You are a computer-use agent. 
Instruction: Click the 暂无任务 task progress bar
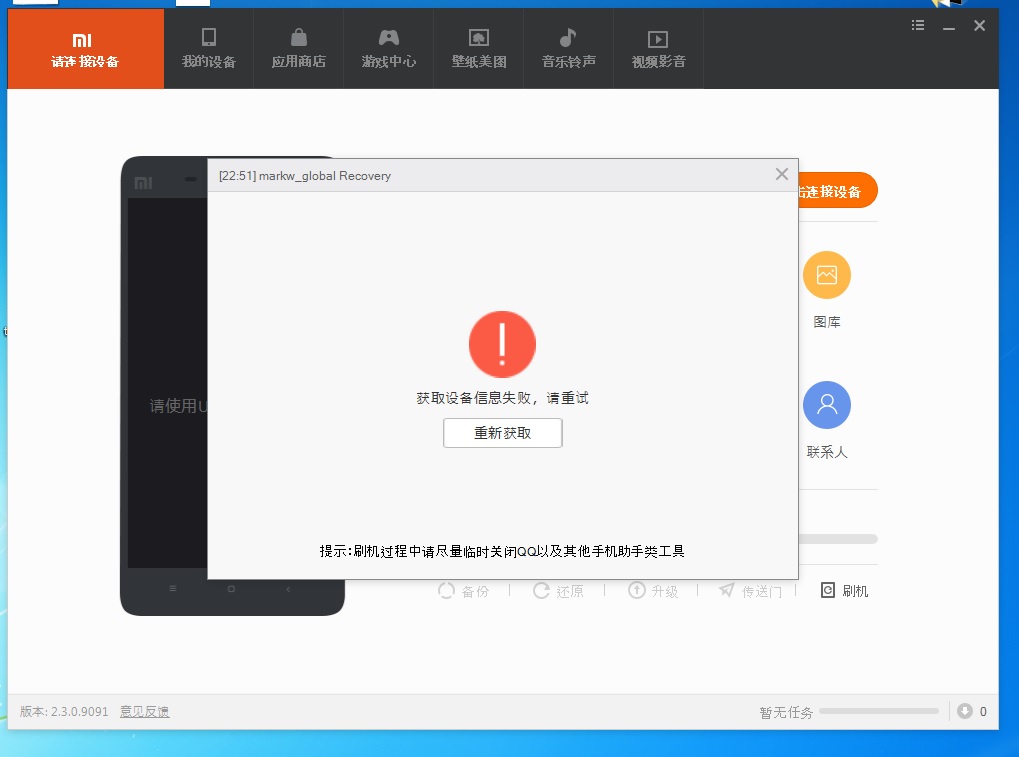[878, 712]
